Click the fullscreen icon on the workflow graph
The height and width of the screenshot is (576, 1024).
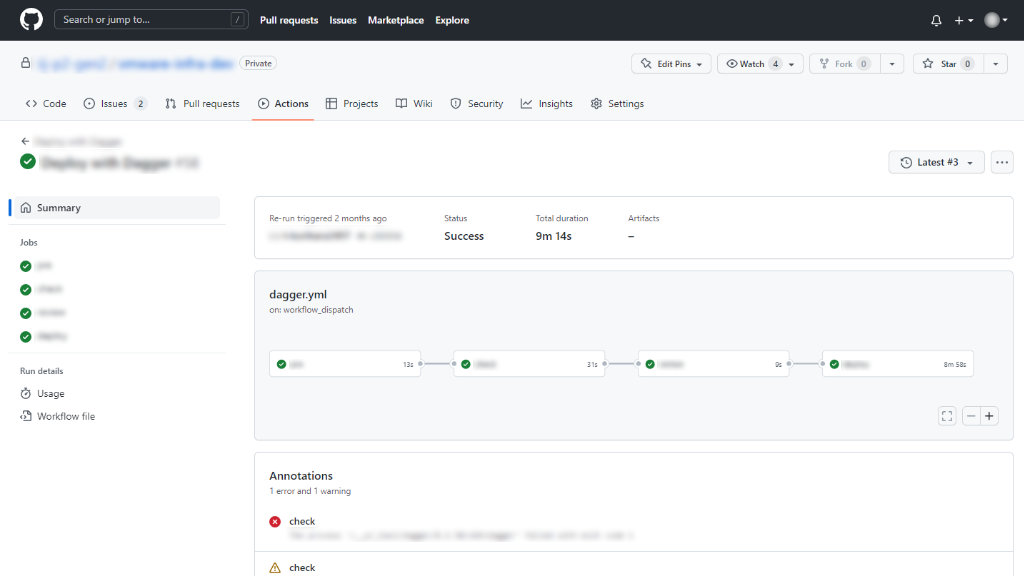click(946, 415)
